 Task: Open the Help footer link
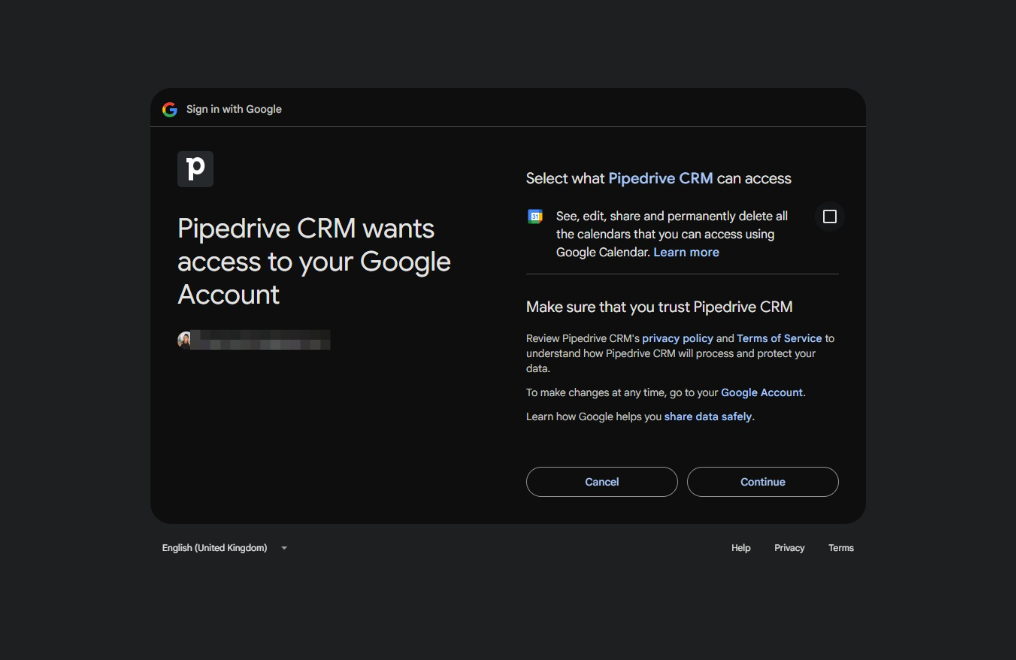coord(741,548)
